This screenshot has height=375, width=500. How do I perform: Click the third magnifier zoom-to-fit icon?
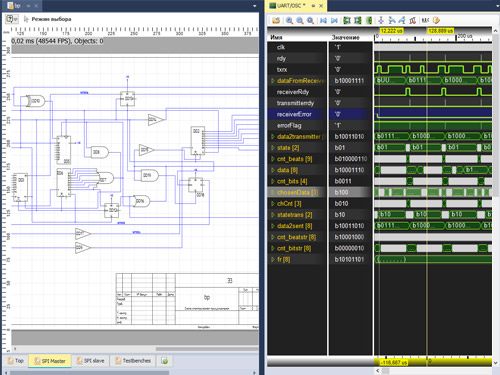(310, 20)
